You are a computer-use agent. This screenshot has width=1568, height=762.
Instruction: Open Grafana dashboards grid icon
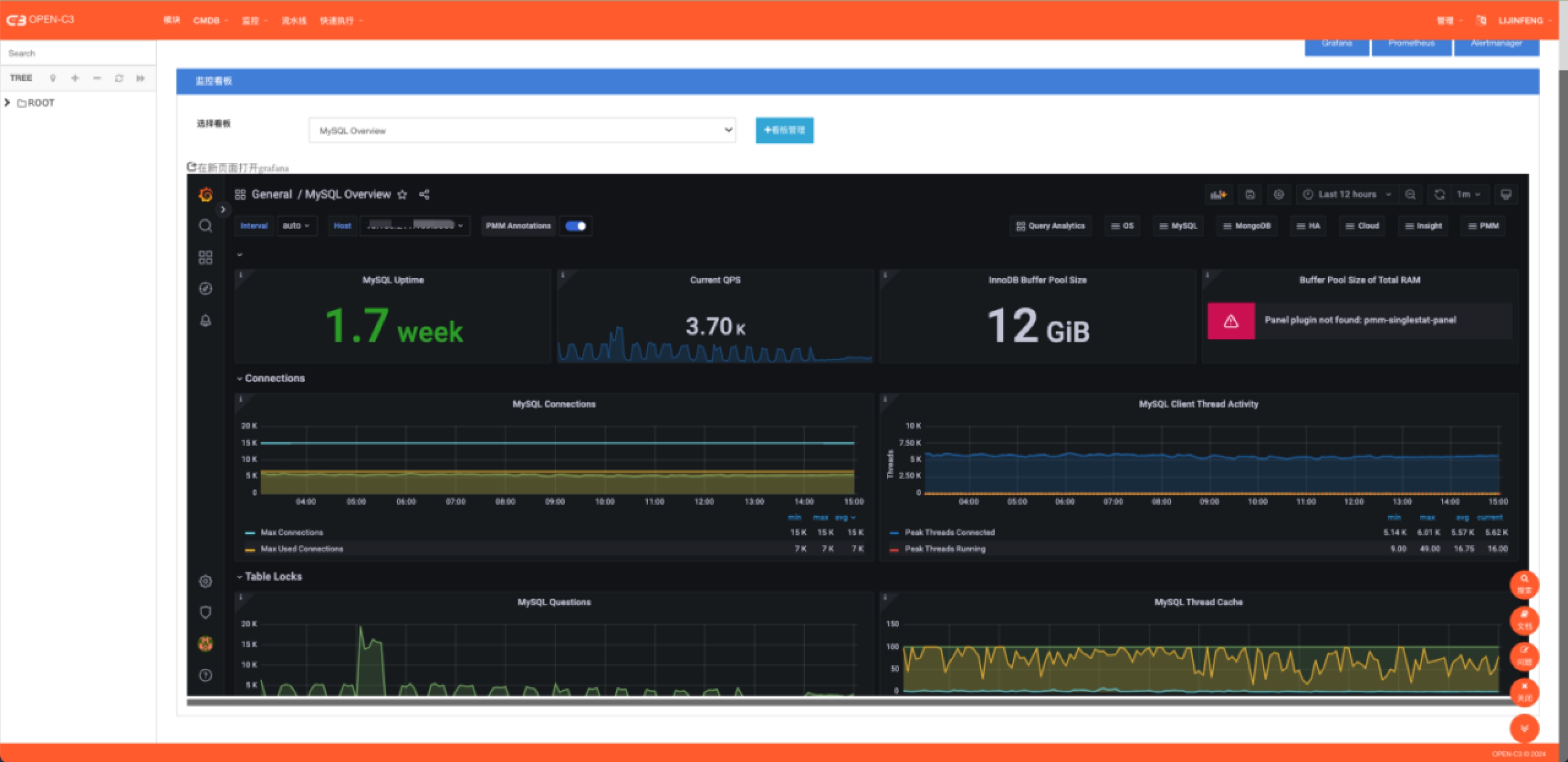point(205,257)
